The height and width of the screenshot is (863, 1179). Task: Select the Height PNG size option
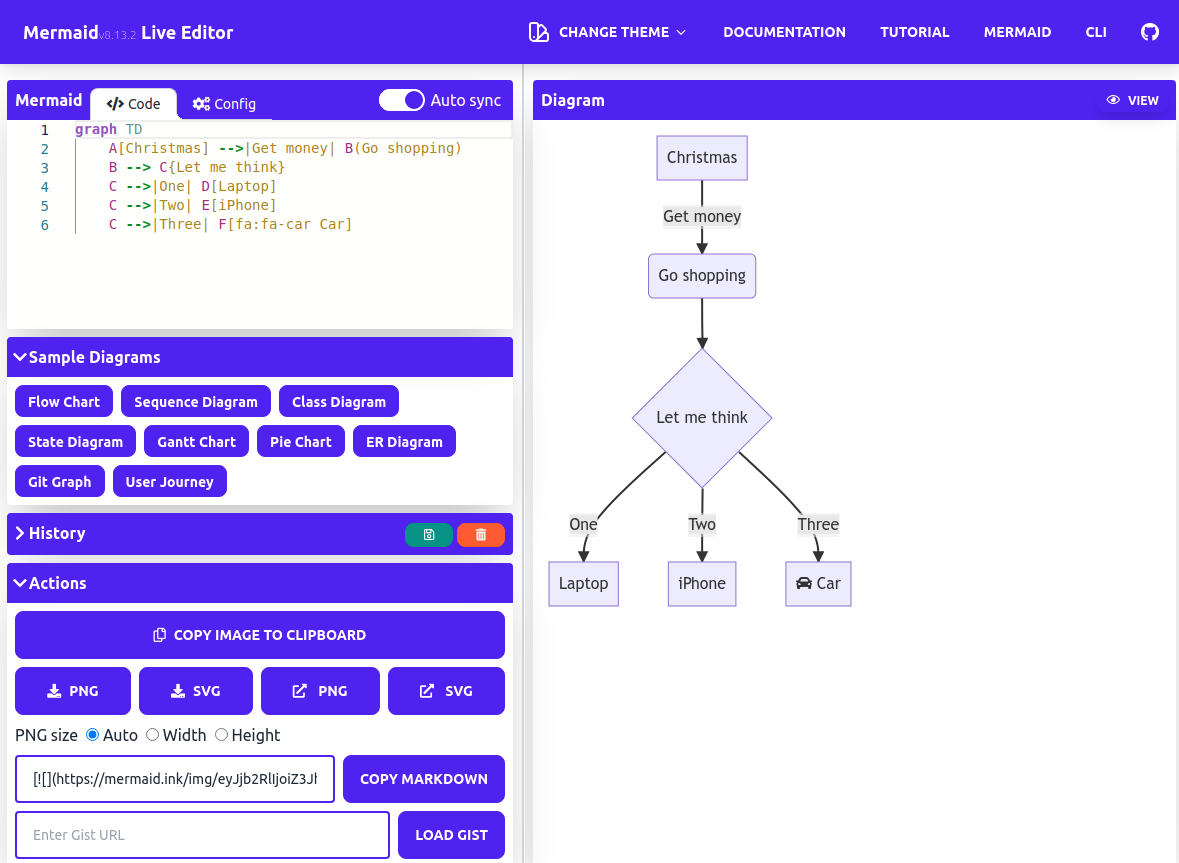click(x=222, y=735)
